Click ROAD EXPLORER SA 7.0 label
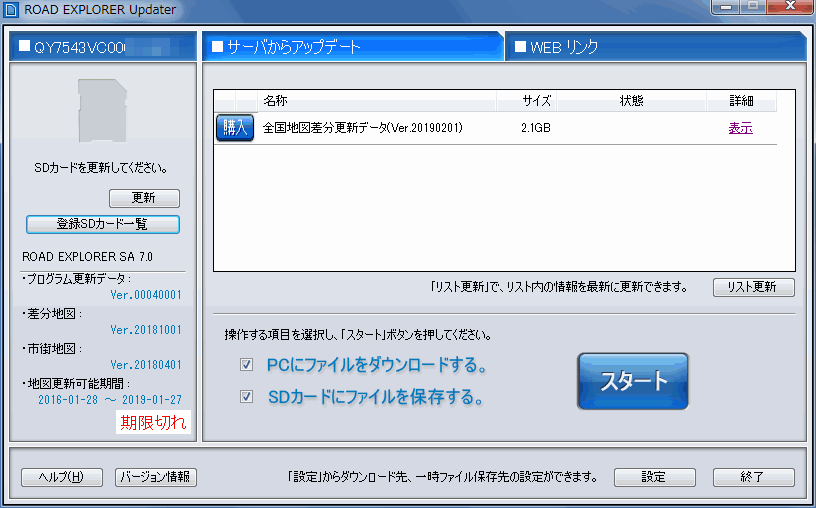This screenshot has width=816, height=508. (87, 257)
